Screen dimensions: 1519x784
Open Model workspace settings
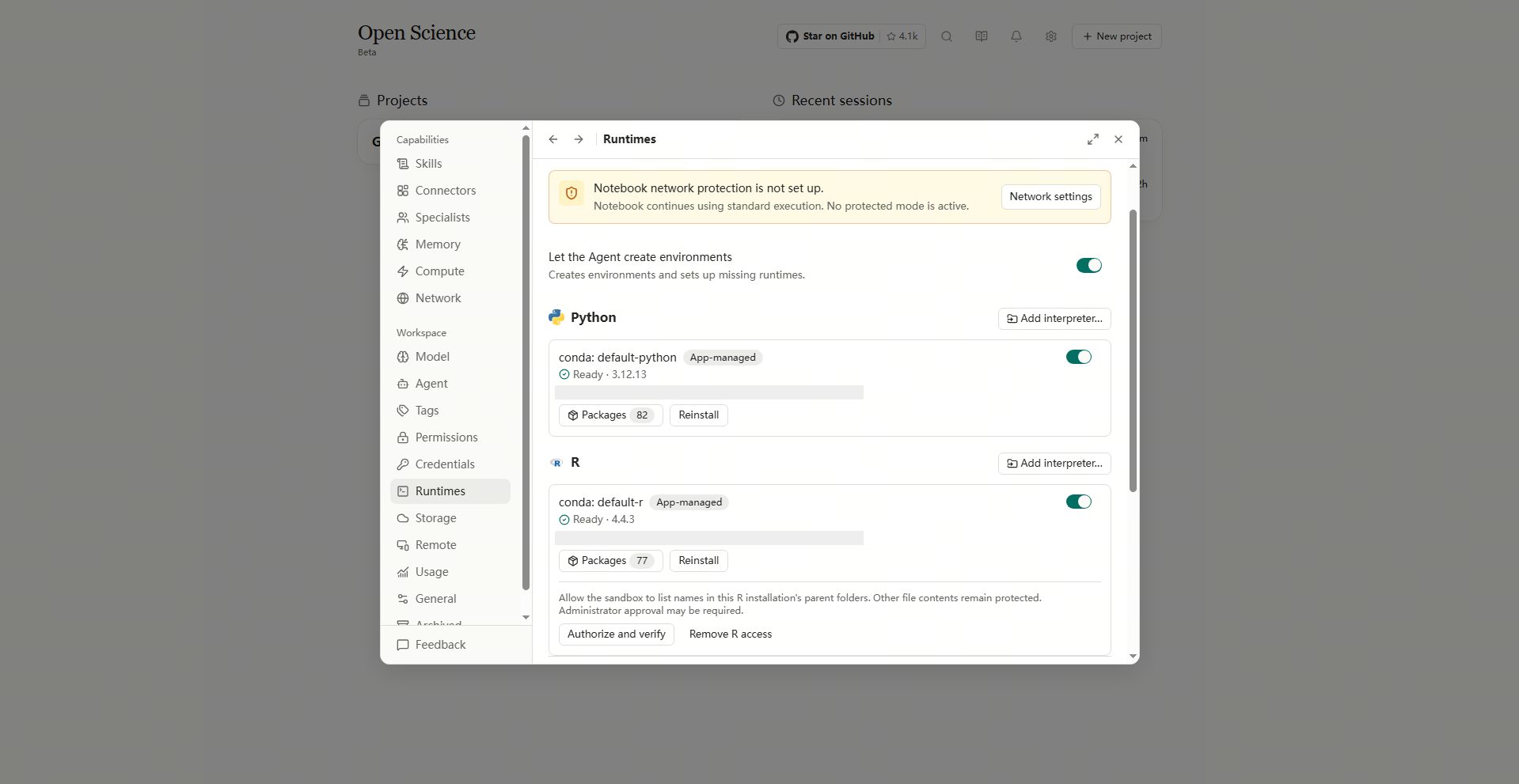[x=450, y=357]
